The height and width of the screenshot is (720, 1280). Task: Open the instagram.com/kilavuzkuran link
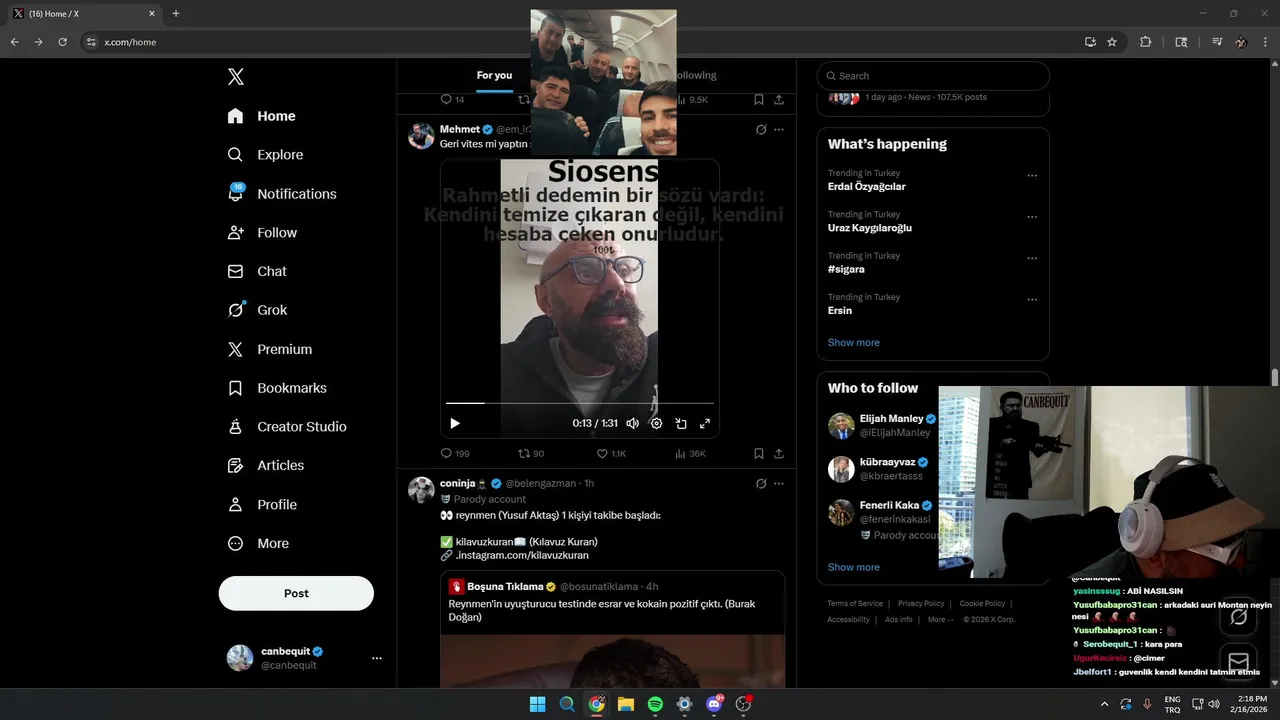click(x=522, y=555)
